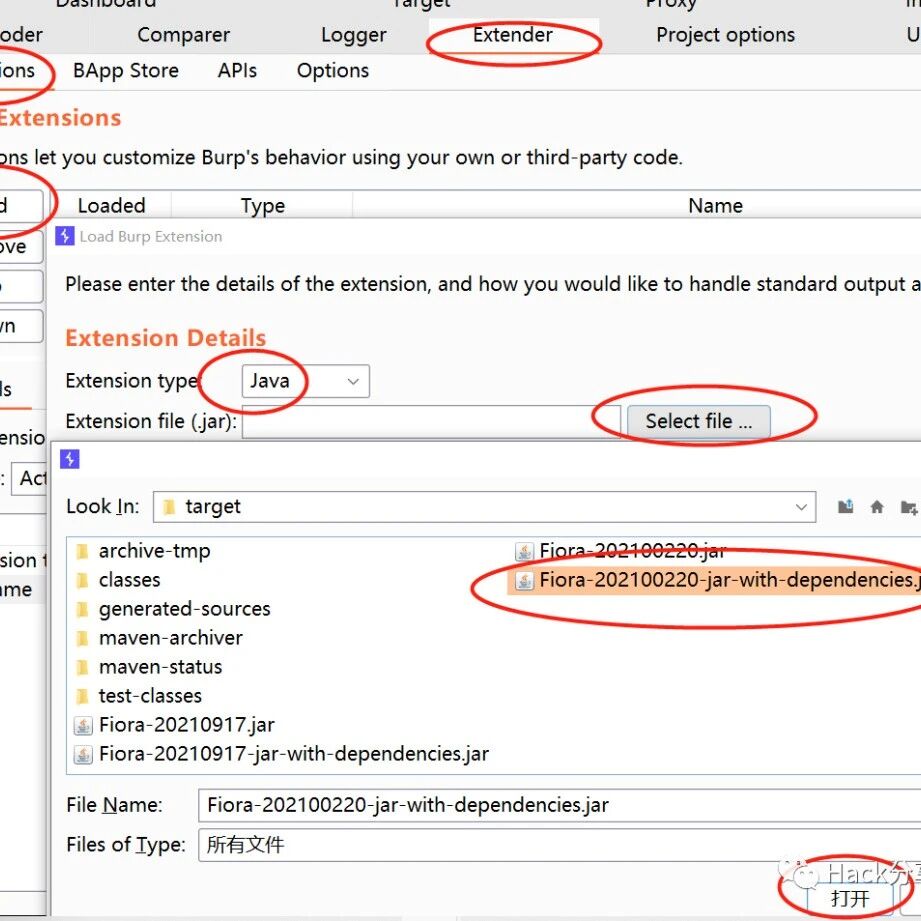Click the file chooser dialog title icon

(70, 459)
